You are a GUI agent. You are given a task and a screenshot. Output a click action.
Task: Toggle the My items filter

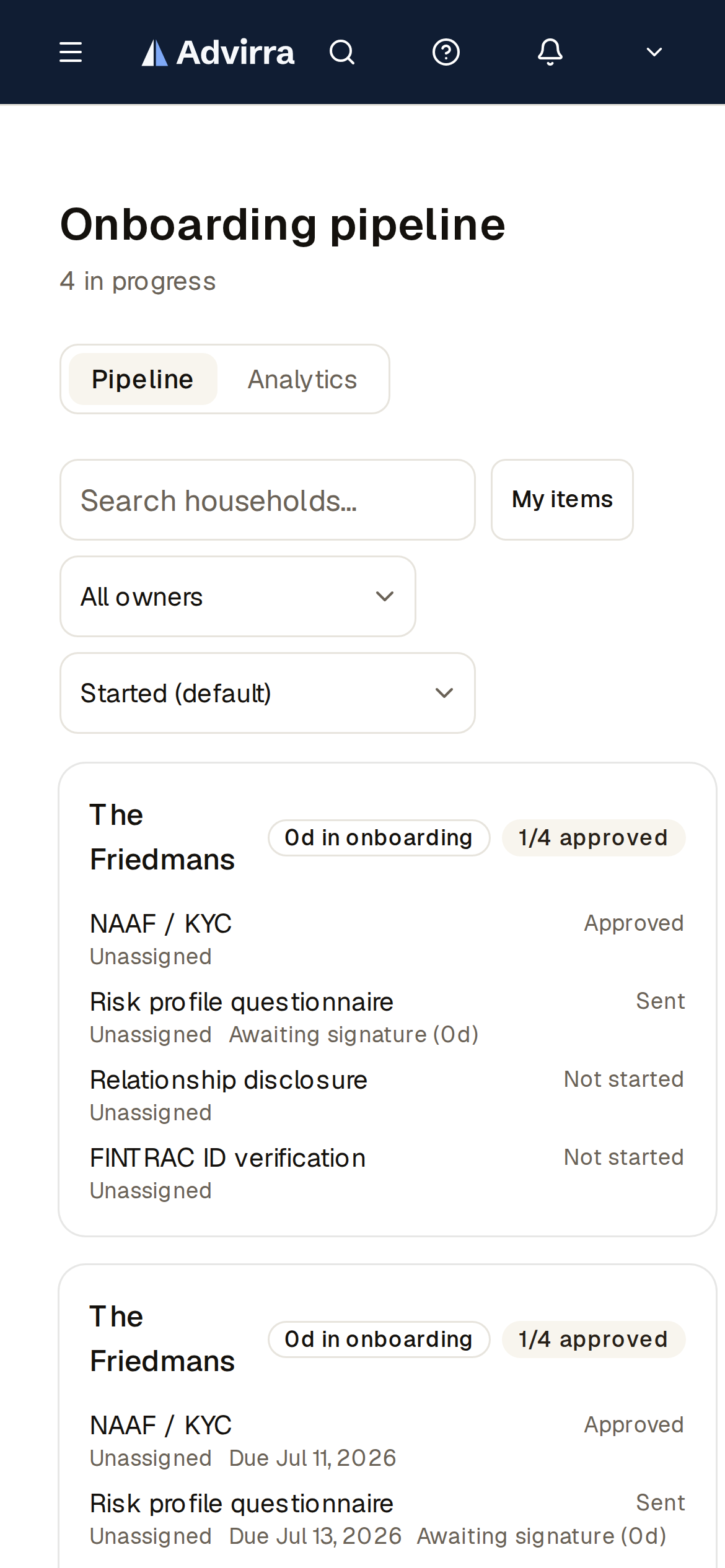562,500
